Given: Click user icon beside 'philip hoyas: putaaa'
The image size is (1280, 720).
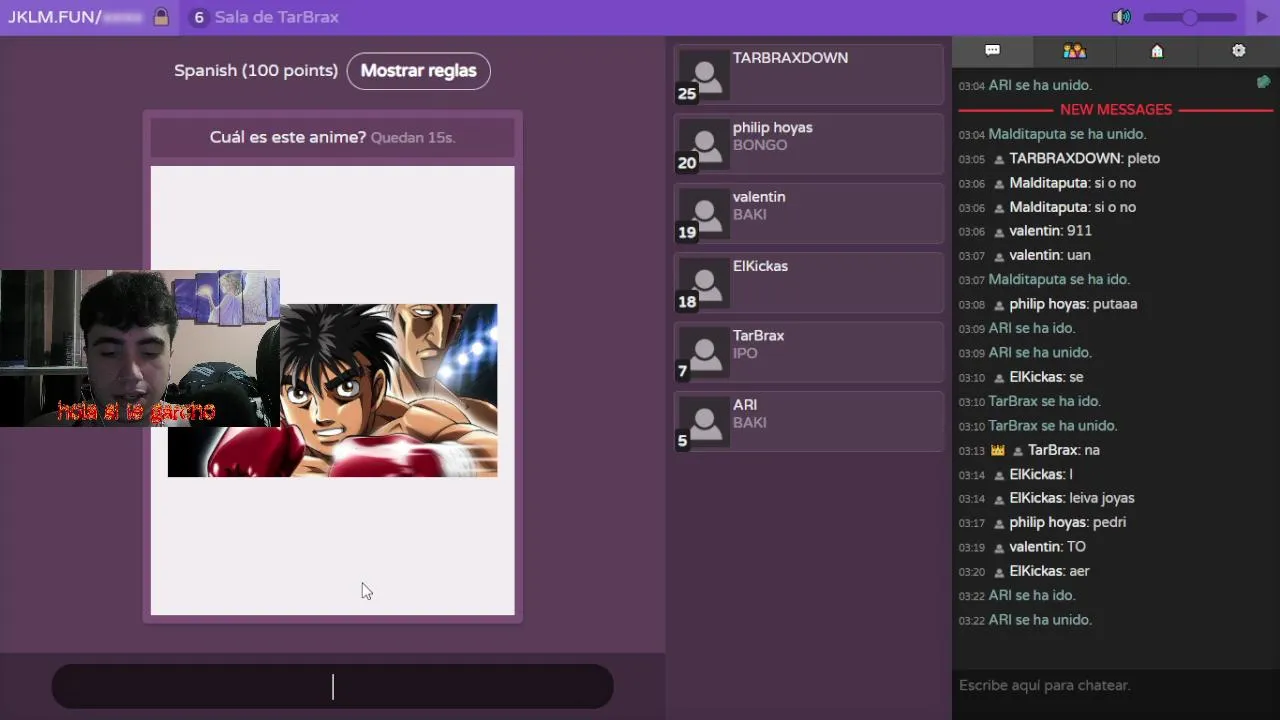Looking at the screenshot, I should (x=998, y=305).
